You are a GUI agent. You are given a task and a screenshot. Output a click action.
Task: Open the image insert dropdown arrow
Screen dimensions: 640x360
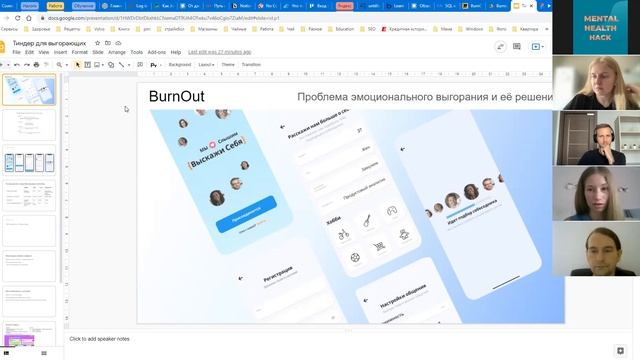click(102, 65)
